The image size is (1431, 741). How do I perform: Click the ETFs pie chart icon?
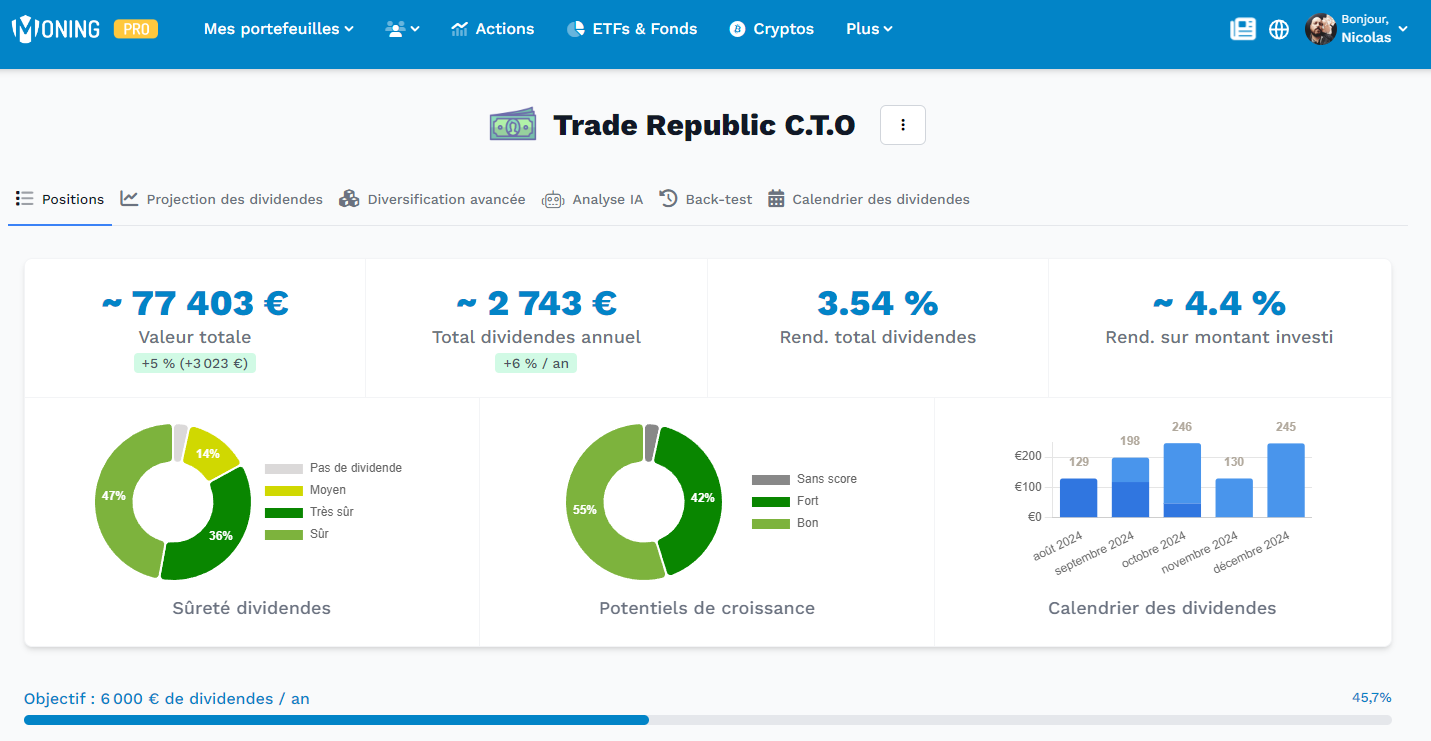[576, 29]
